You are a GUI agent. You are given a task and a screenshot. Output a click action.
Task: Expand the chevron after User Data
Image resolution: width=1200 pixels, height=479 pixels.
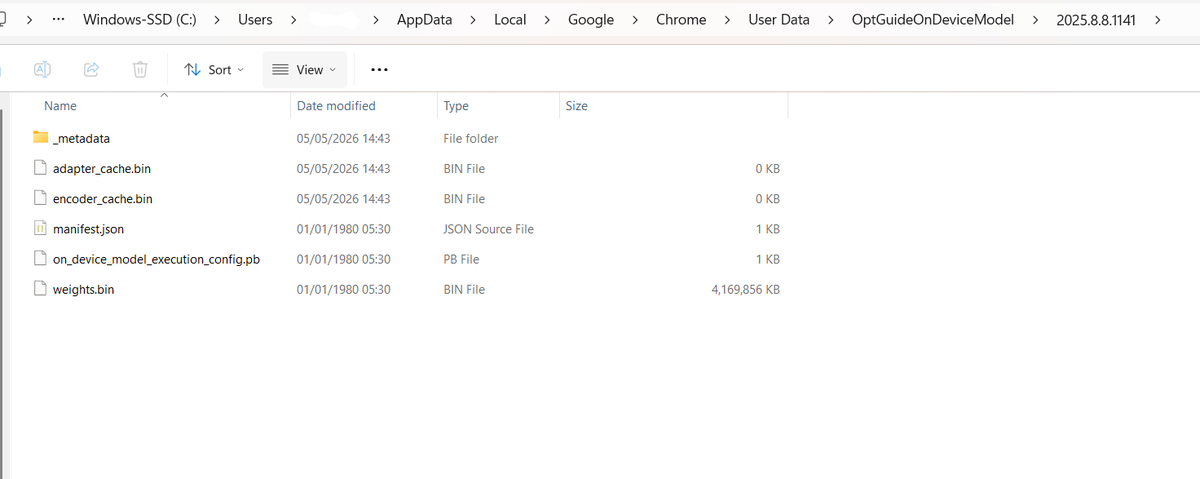[x=831, y=20]
